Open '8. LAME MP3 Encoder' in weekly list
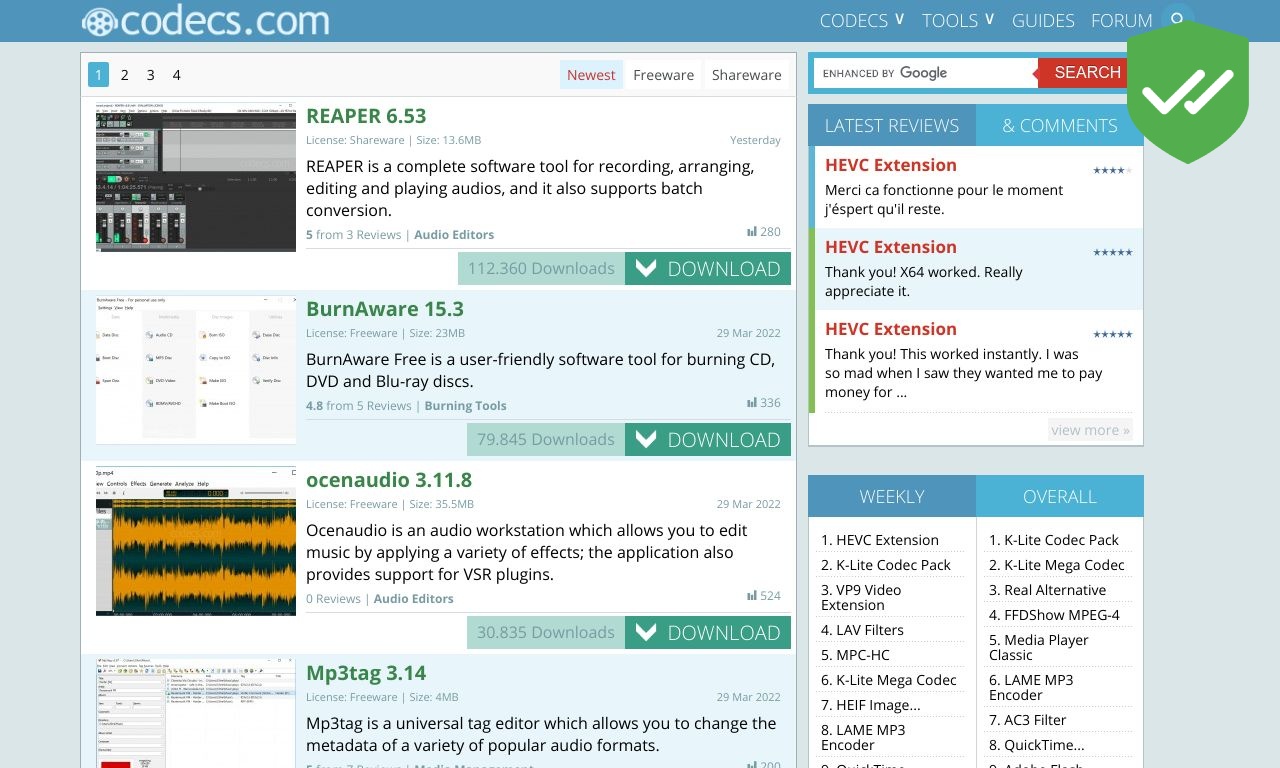1280x768 pixels. 863,738
